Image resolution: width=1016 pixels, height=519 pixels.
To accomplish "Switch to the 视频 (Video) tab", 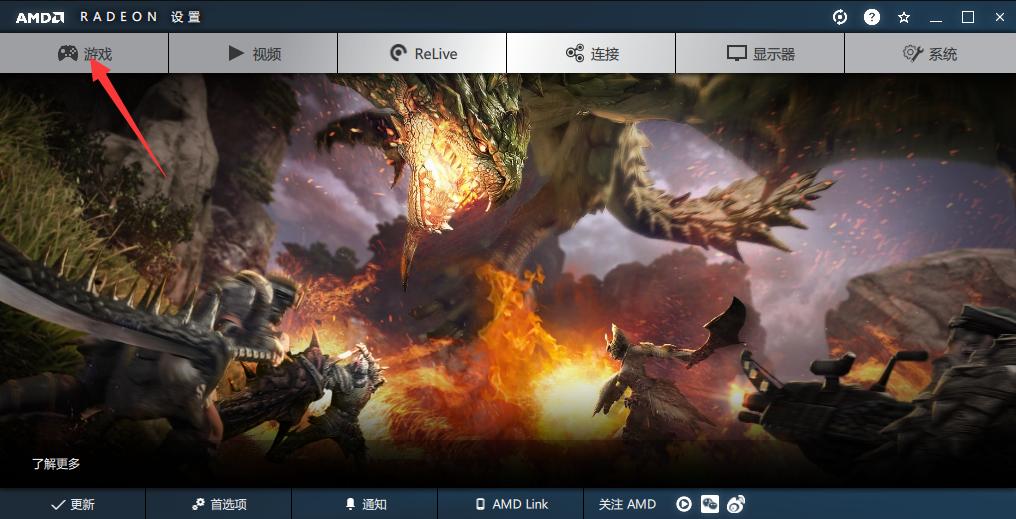I will tap(253, 53).
